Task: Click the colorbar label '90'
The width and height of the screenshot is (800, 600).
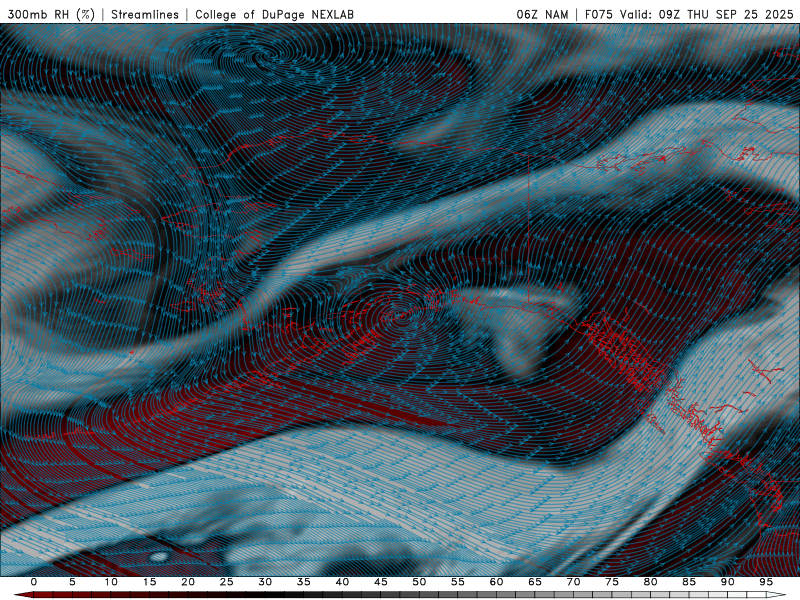Action: (x=728, y=582)
